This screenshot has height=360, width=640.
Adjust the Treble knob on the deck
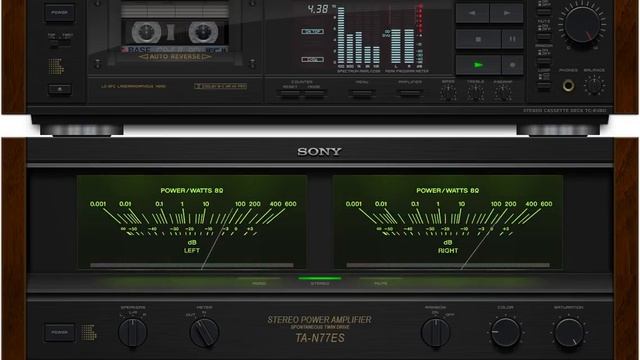pos(475,93)
